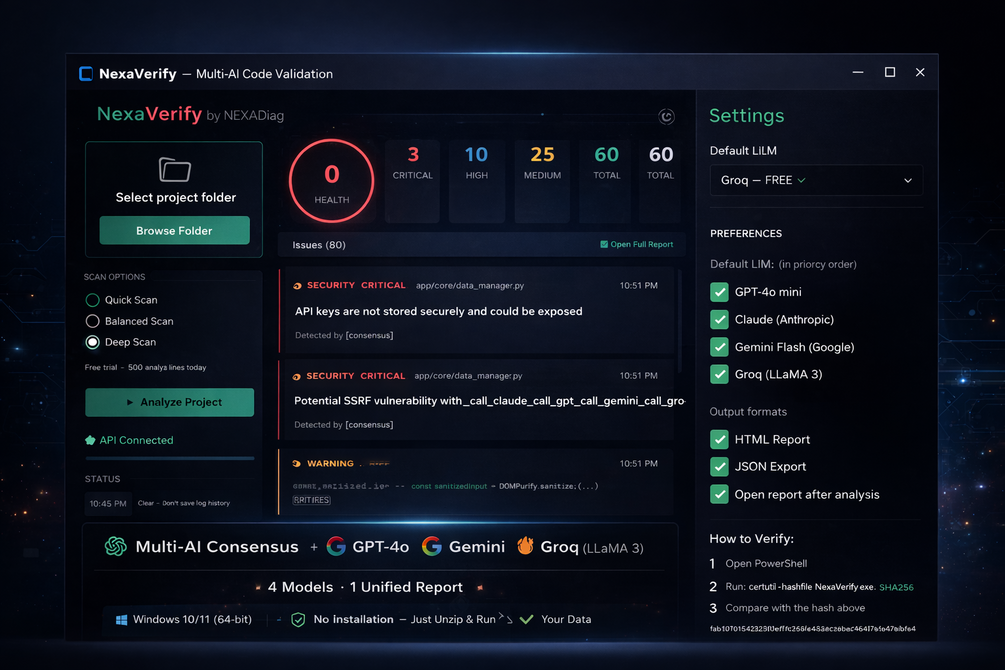Click the issues list scrollbar

(679, 321)
